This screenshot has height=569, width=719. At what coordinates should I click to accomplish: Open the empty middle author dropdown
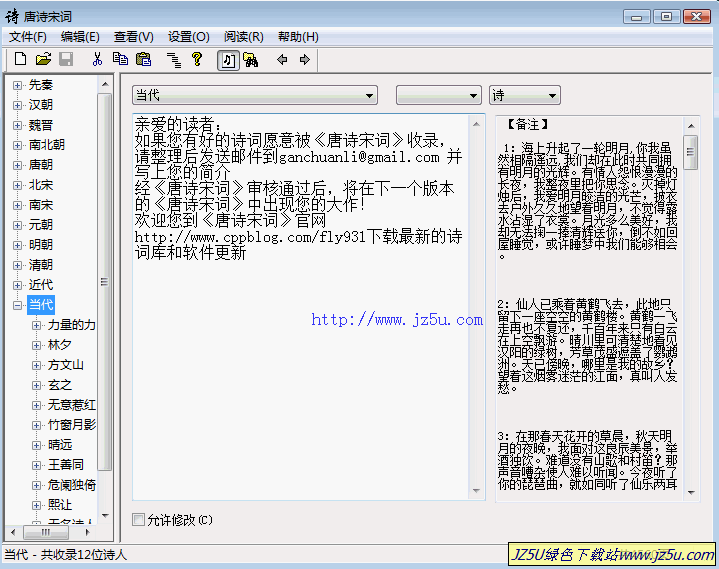point(438,95)
